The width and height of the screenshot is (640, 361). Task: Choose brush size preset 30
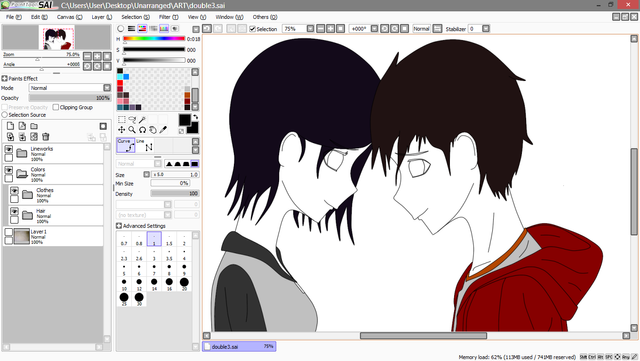pos(139,299)
